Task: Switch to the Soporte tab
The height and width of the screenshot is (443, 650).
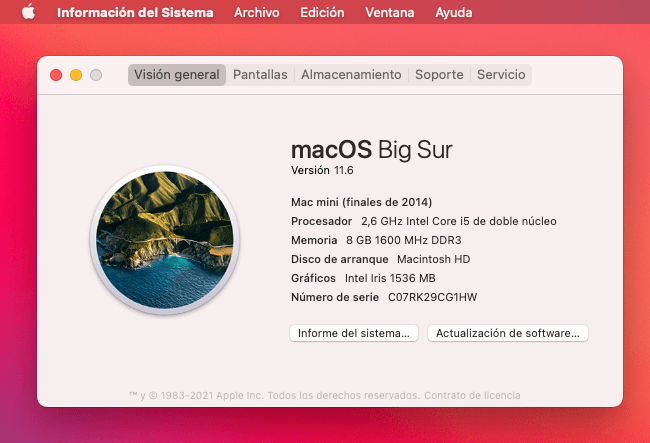Action: click(439, 75)
